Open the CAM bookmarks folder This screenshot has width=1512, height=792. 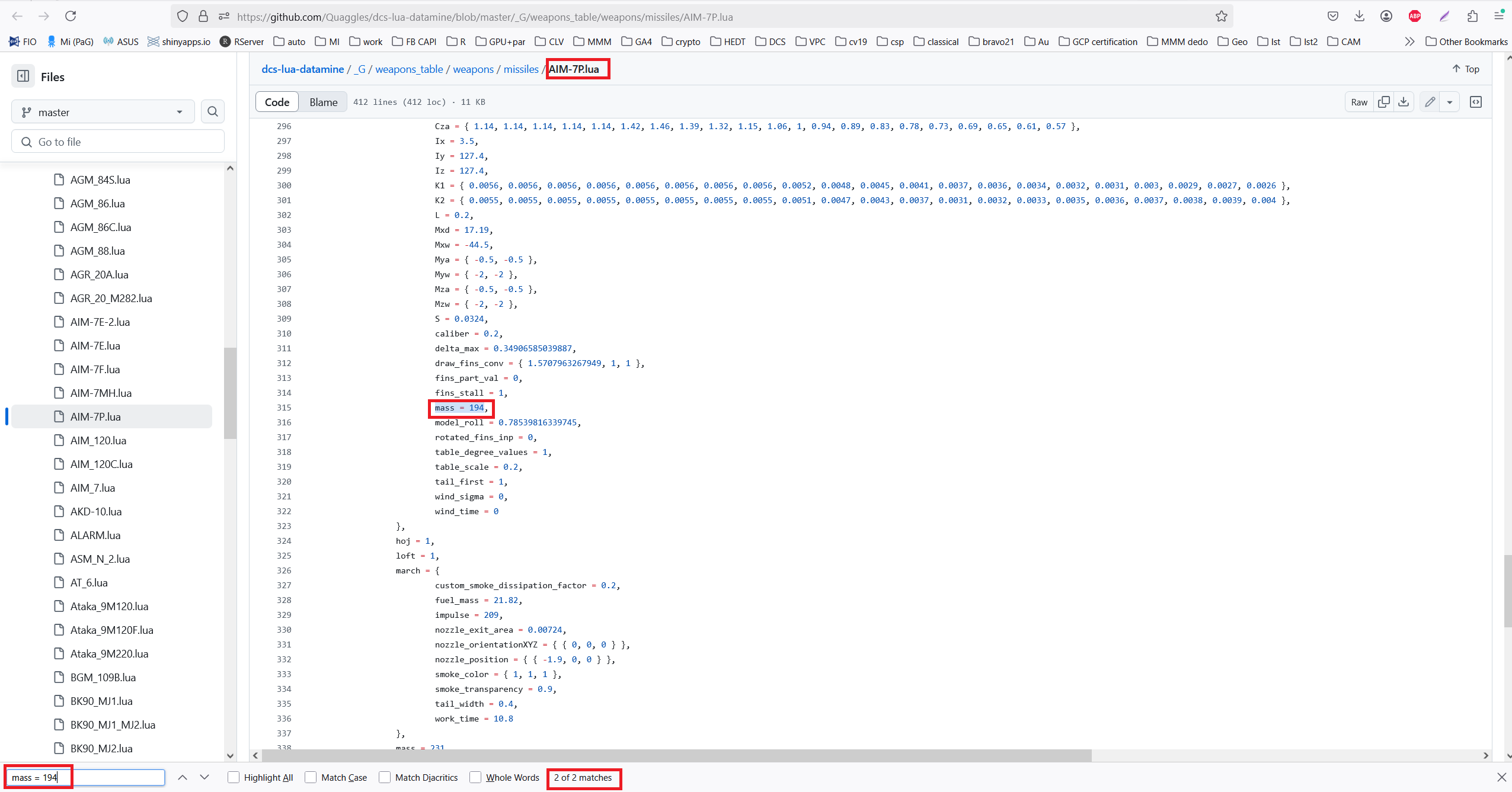[1344, 41]
